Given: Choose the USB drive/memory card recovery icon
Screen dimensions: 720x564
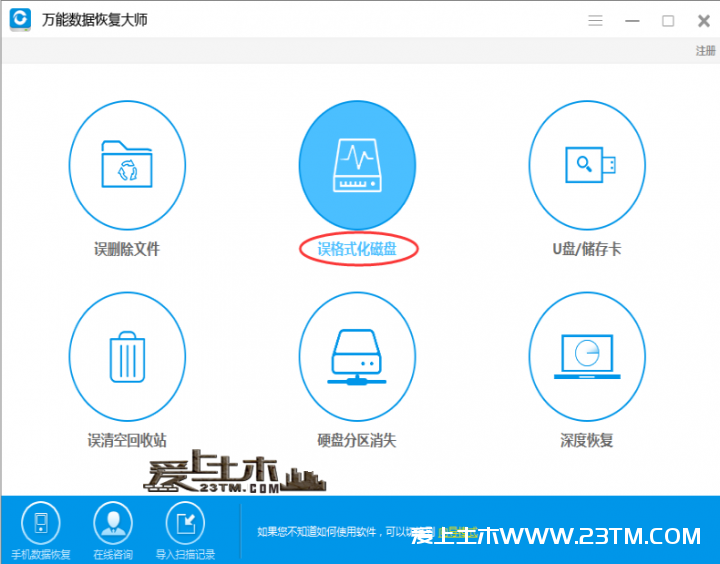Looking at the screenshot, I should (x=587, y=165).
